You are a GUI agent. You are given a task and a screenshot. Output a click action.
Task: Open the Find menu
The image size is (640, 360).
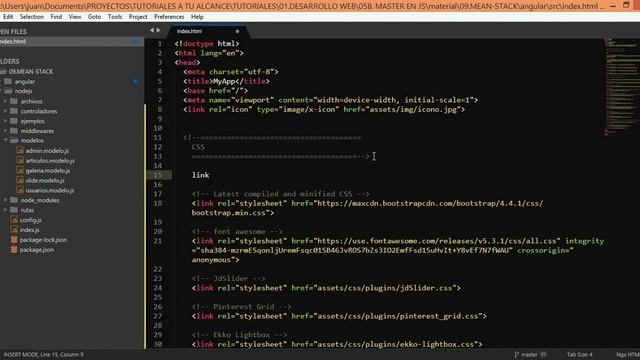pyautogui.click(x=56, y=17)
